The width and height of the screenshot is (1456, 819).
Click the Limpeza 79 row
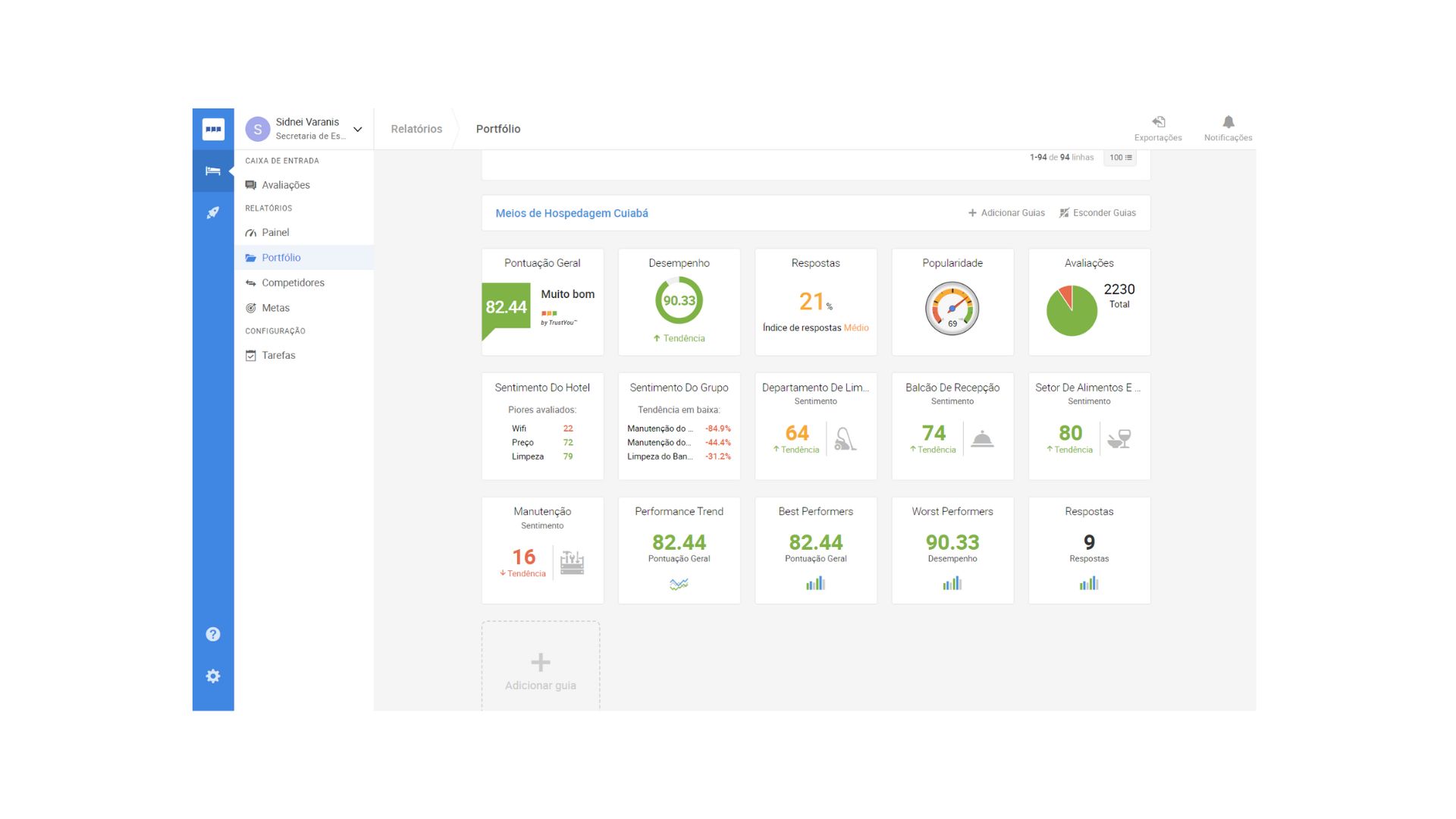point(542,457)
